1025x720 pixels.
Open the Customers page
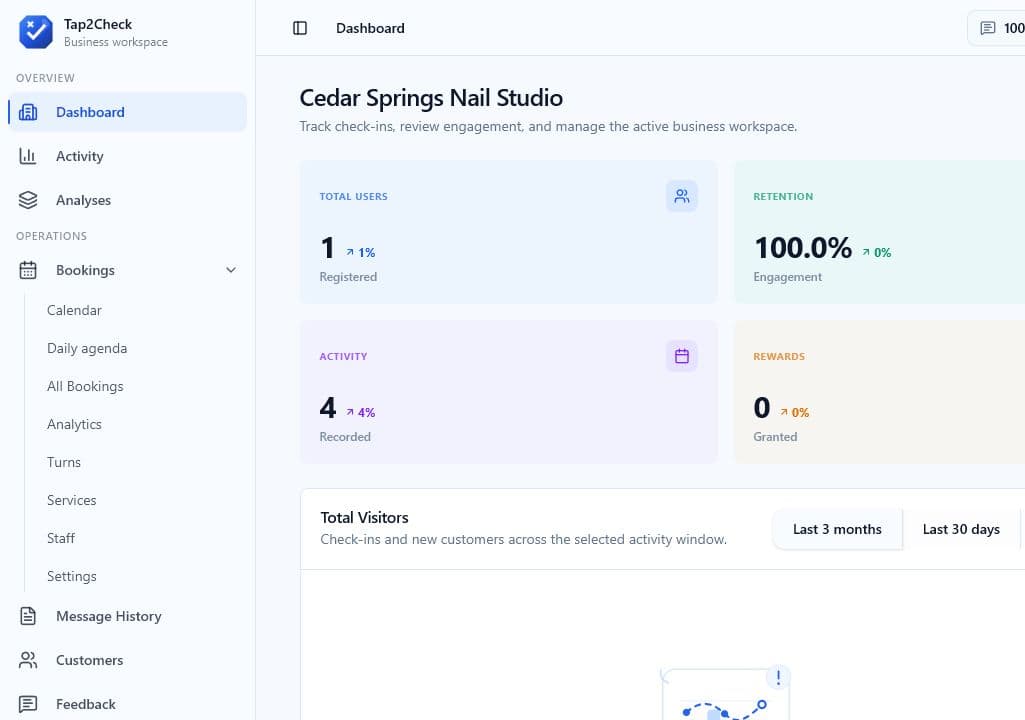(127, 660)
